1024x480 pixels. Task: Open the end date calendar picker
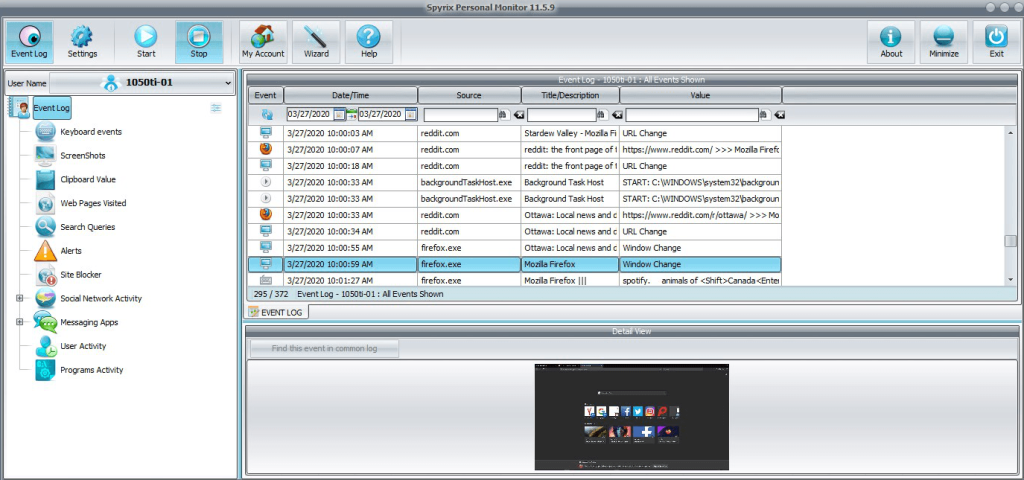coord(411,115)
